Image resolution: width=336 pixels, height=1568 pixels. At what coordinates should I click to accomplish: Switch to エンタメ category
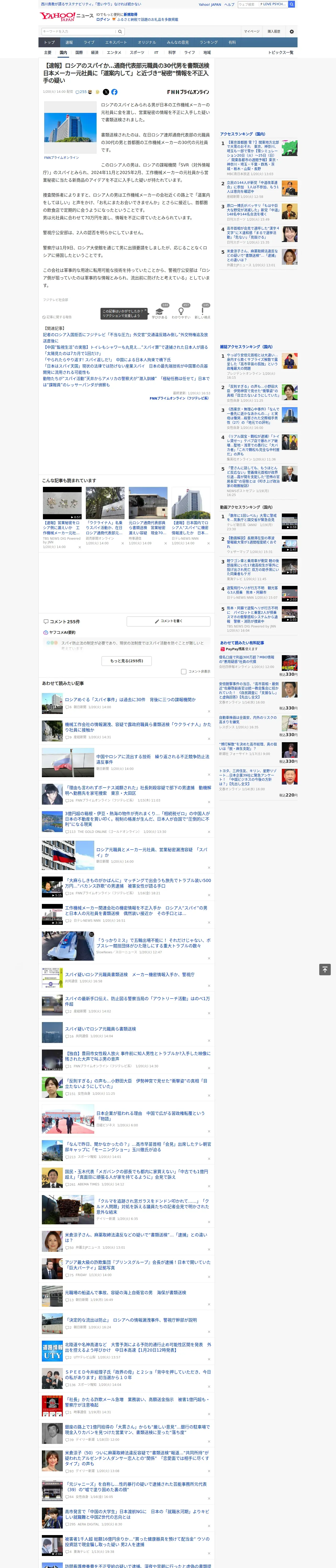[114, 52]
